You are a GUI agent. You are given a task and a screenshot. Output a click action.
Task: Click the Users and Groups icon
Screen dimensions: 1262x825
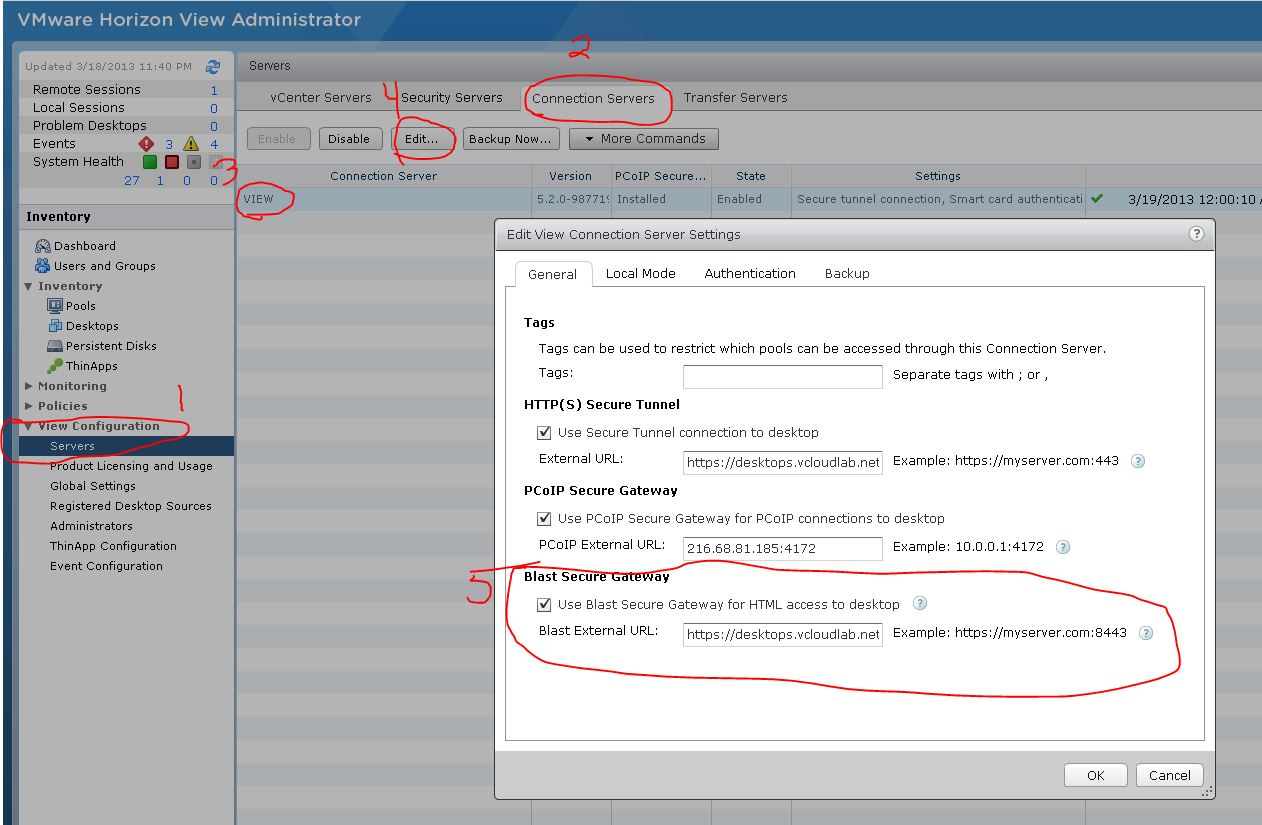(42, 266)
